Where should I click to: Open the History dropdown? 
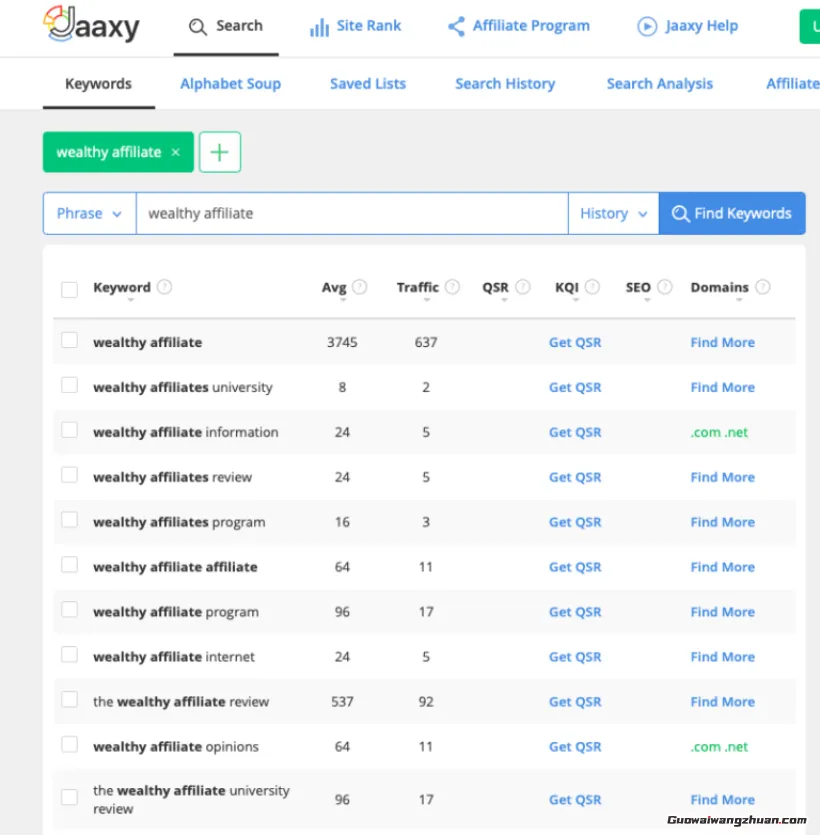click(613, 214)
